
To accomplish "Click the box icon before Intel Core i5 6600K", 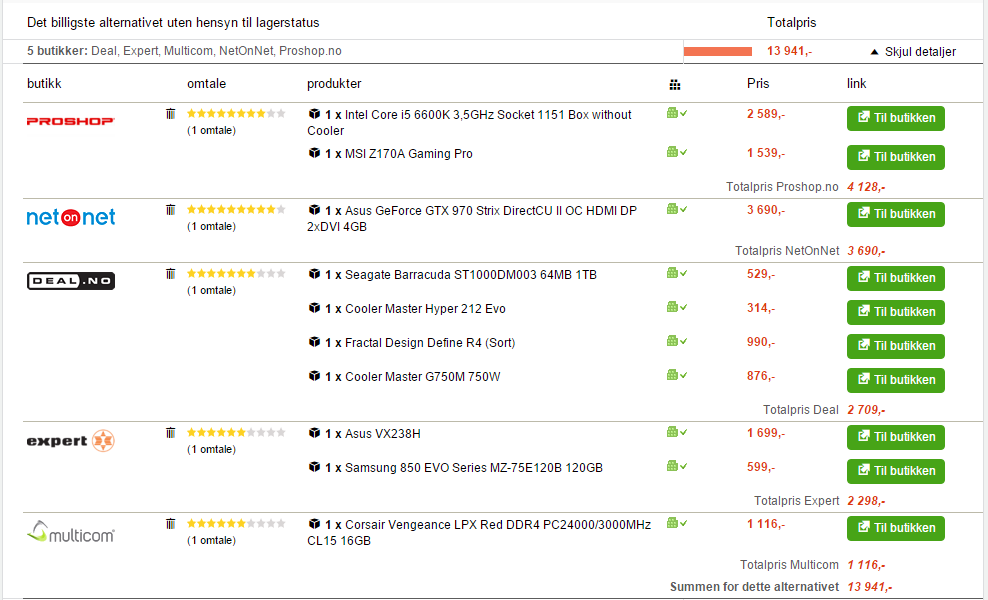I will pos(314,114).
